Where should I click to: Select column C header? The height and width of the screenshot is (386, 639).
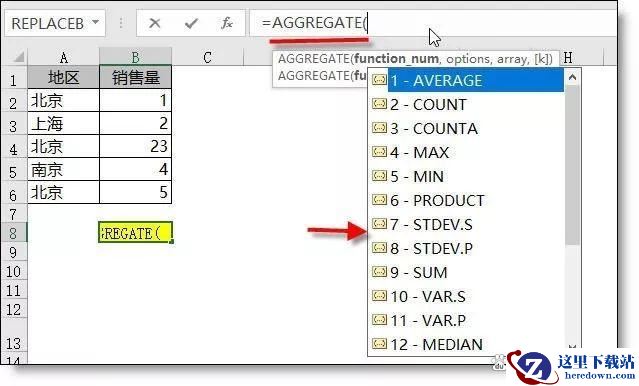click(x=207, y=57)
